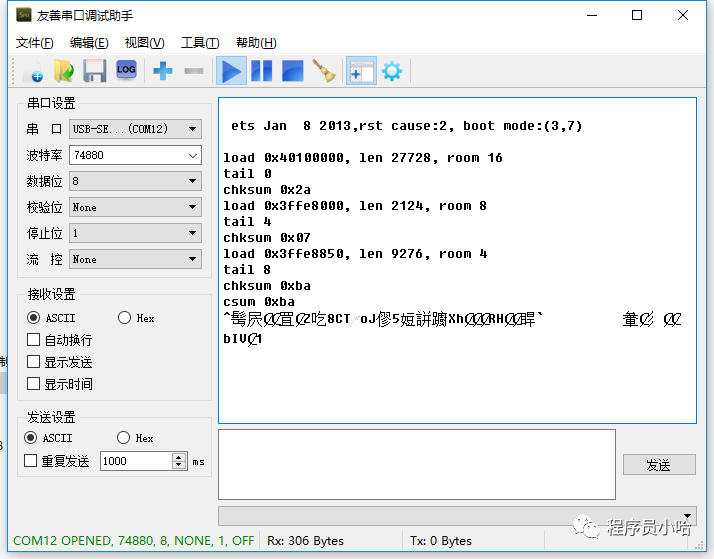Click the 发送 send button
Screen dimensions: 714x559
[658, 465]
